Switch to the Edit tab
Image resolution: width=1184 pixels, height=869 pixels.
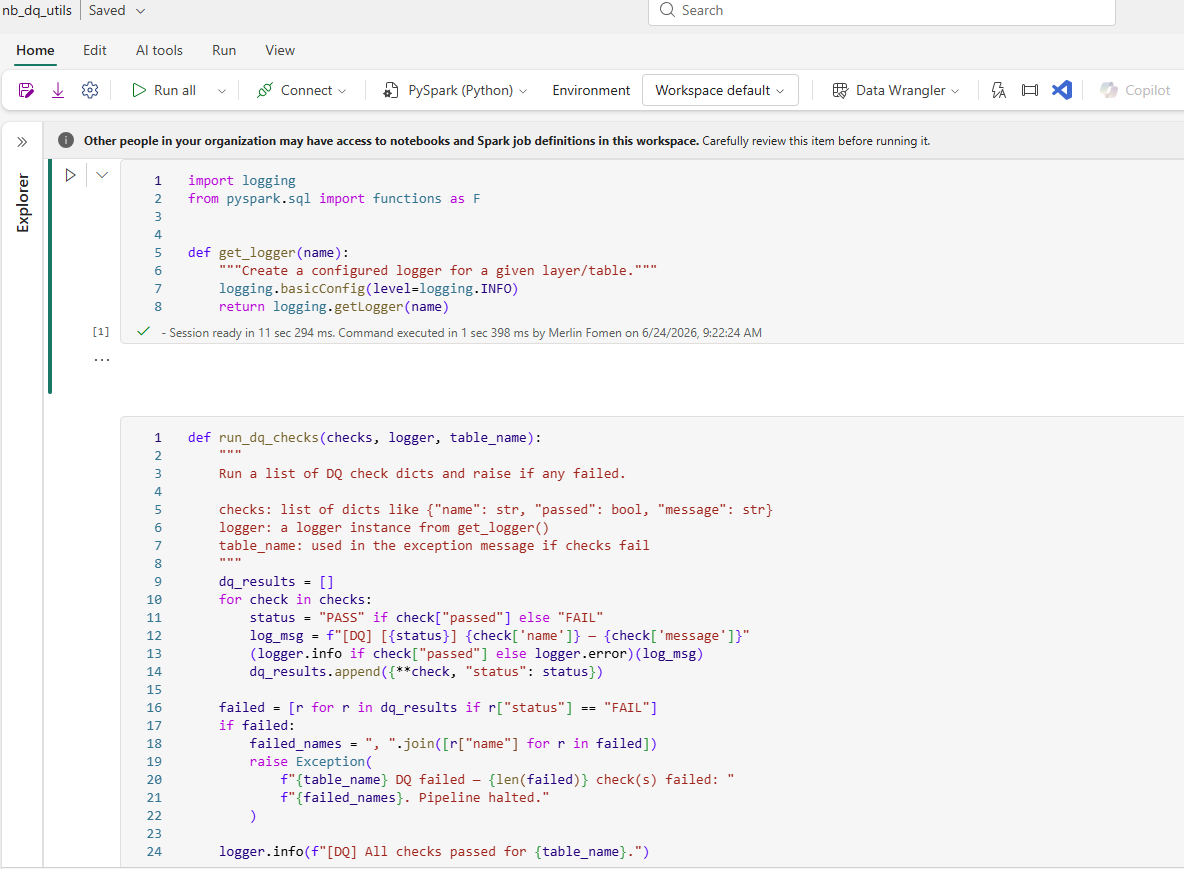(x=94, y=51)
